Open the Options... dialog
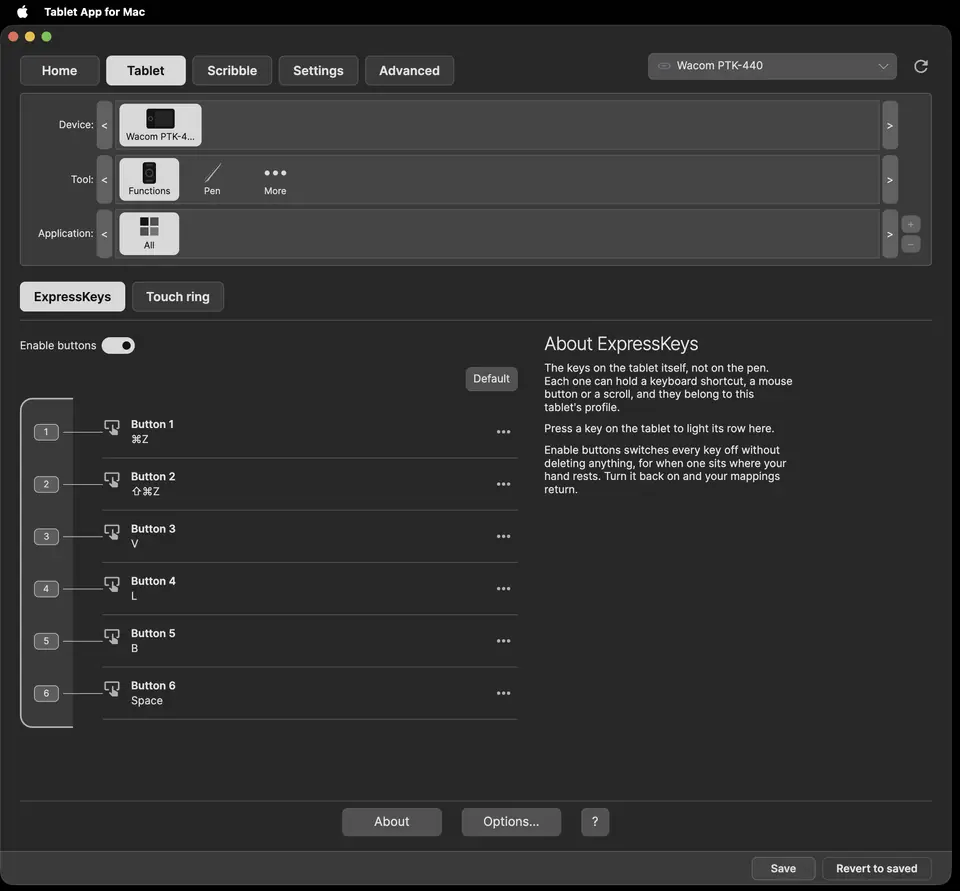Screen dimensions: 960x891 click(x=511, y=822)
